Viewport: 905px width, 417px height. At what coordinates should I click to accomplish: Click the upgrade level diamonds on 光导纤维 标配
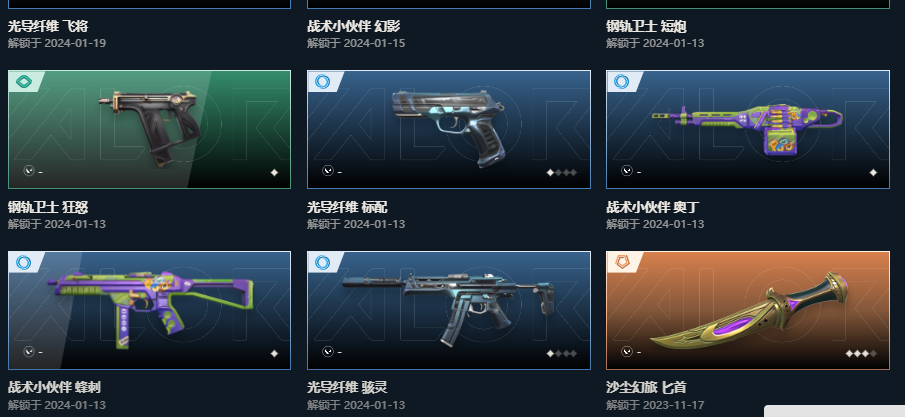[x=562, y=172]
